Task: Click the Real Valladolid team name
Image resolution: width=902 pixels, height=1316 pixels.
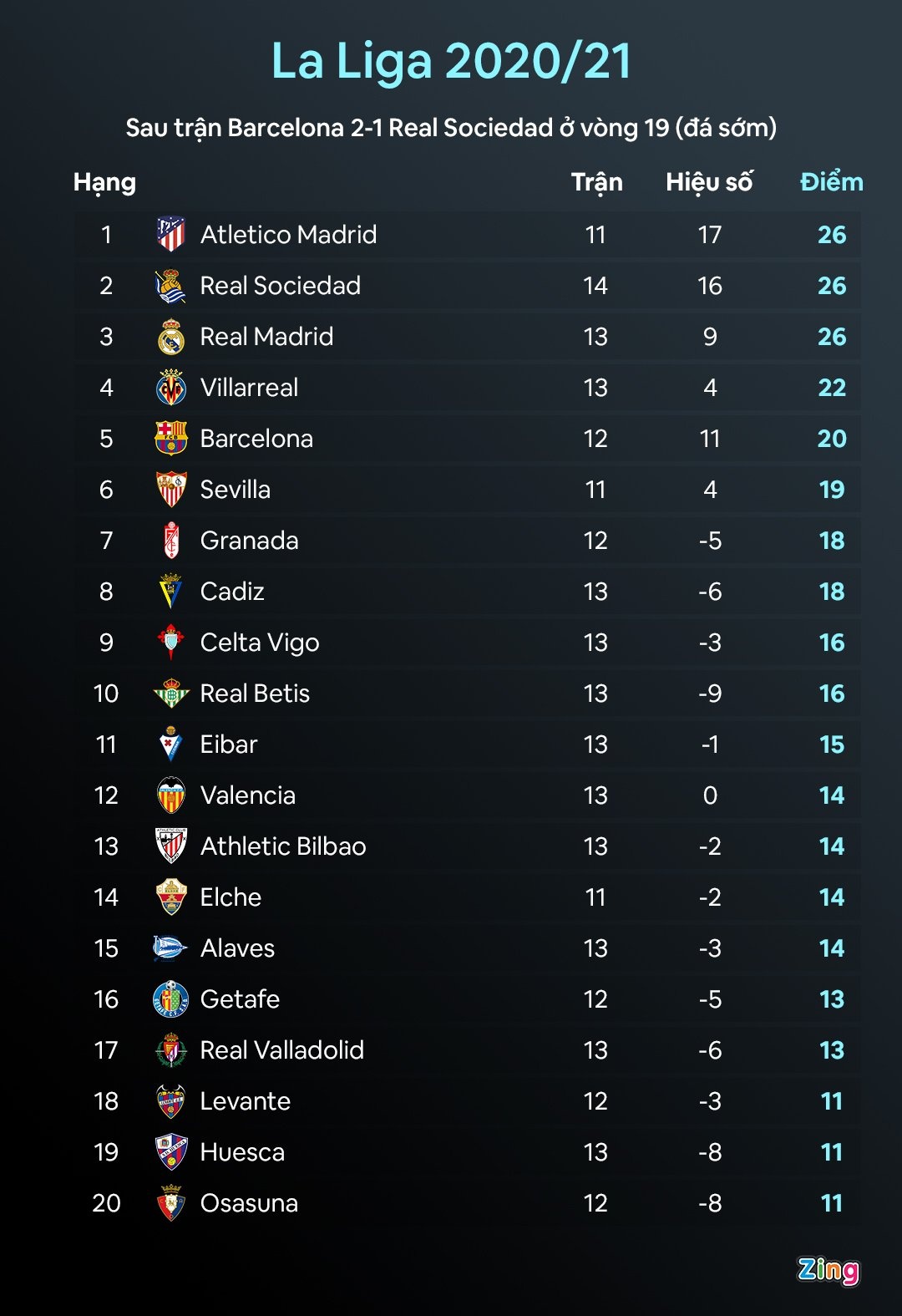Action: 282,1050
